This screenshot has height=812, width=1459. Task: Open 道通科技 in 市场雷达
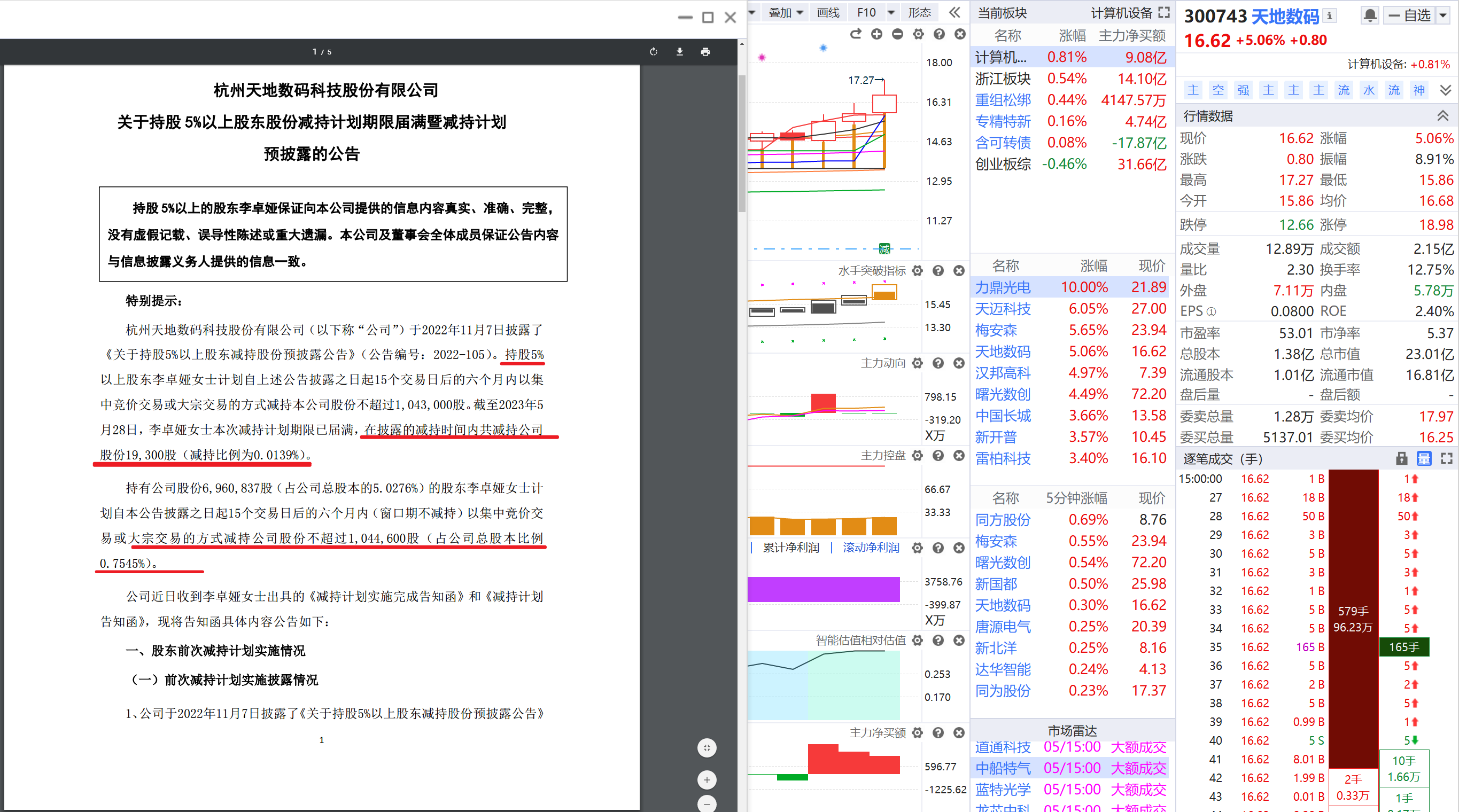[x=1003, y=747]
